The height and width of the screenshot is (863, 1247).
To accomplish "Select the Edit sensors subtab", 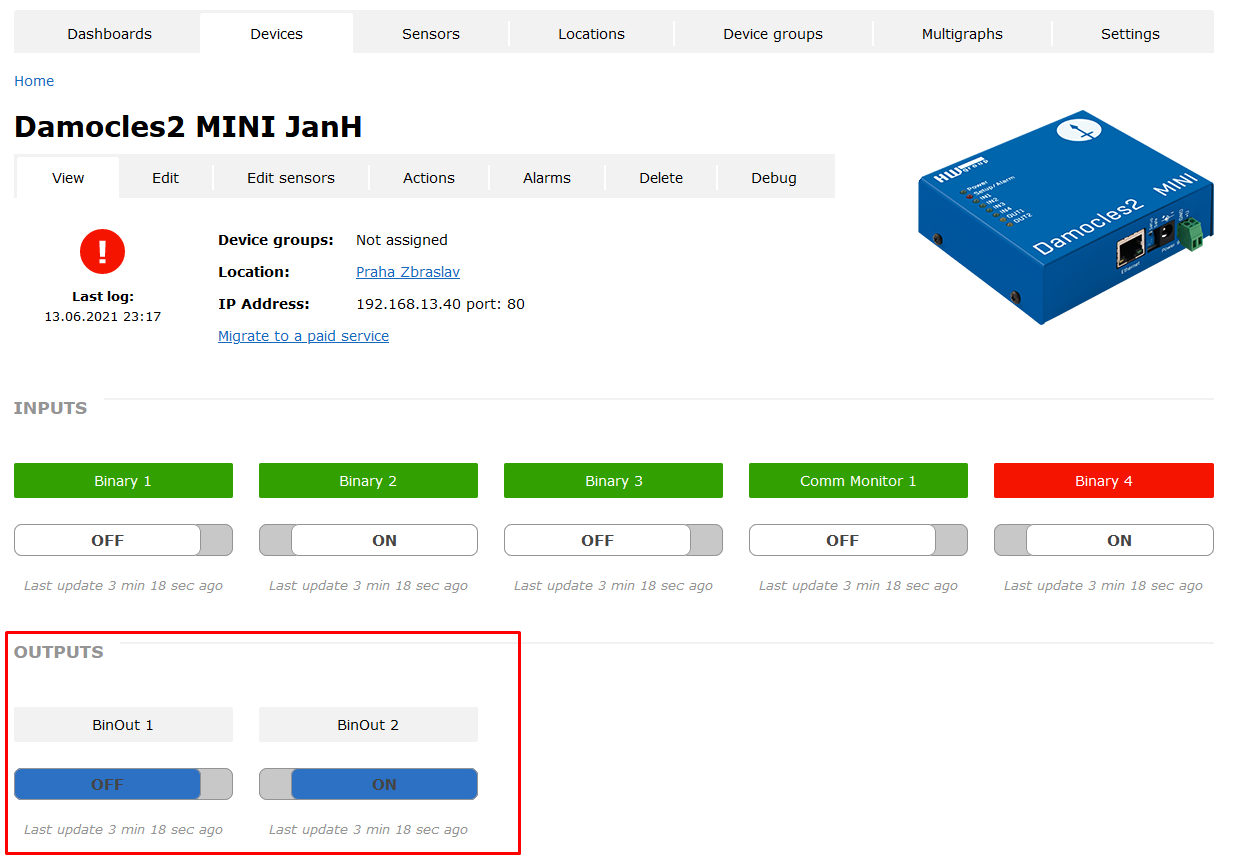I will tap(291, 178).
